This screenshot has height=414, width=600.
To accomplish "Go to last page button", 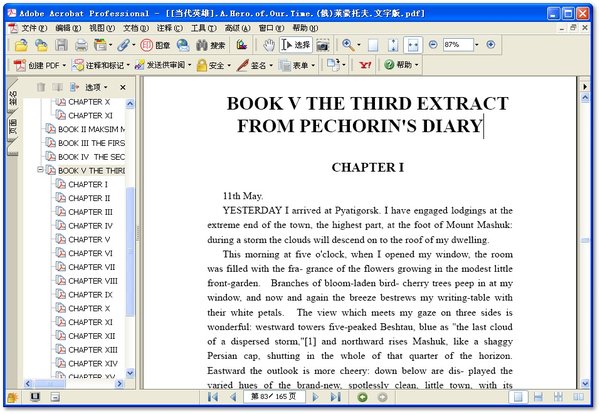I will point(336,397).
